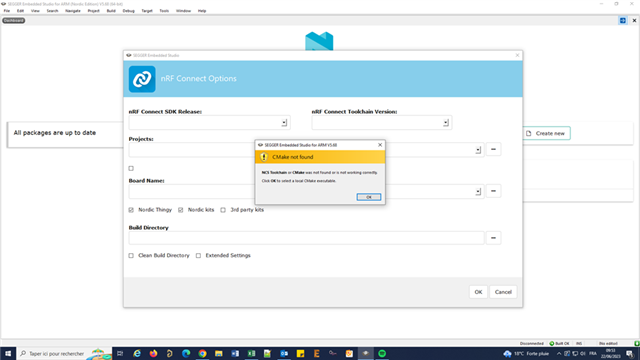This screenshot has width=640, height=360.
Task: Click the browse button beside Projects
Action: point(493,149)
